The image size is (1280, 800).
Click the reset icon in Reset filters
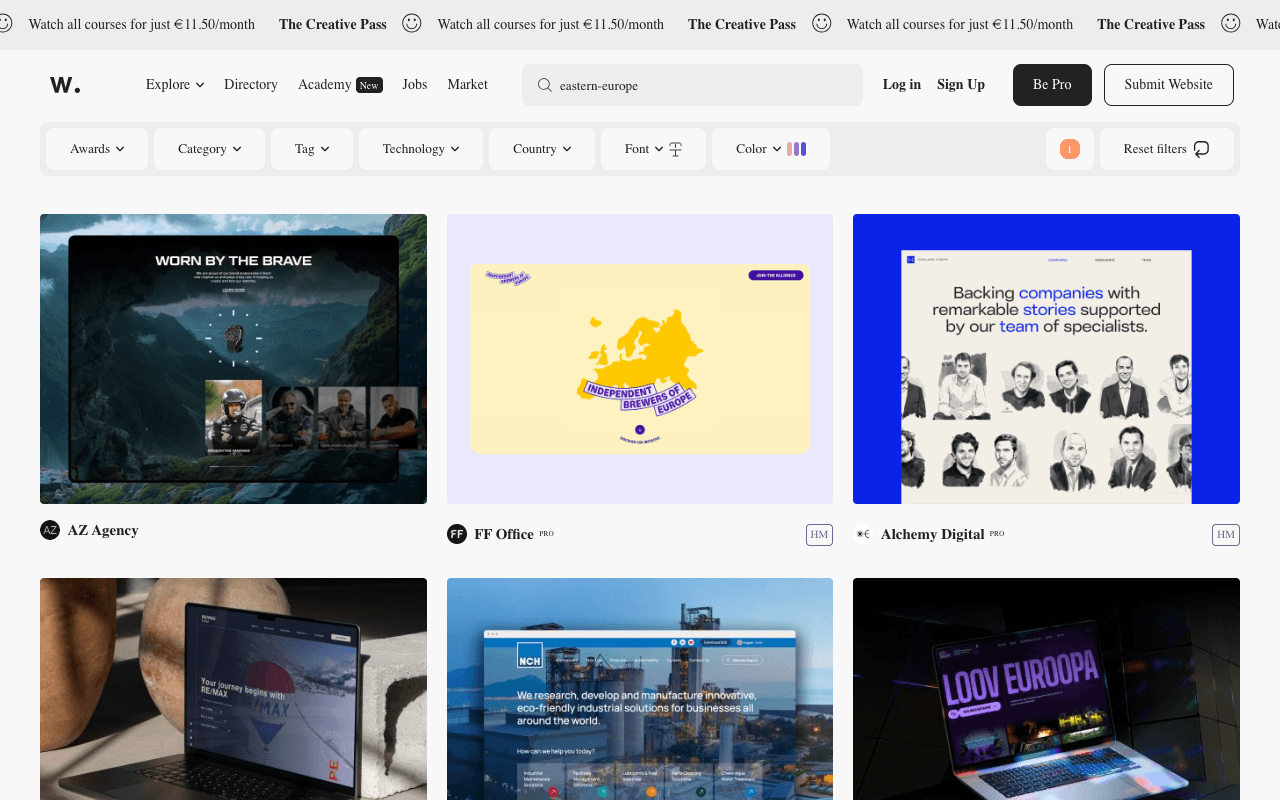click(x=1201, y=149)
